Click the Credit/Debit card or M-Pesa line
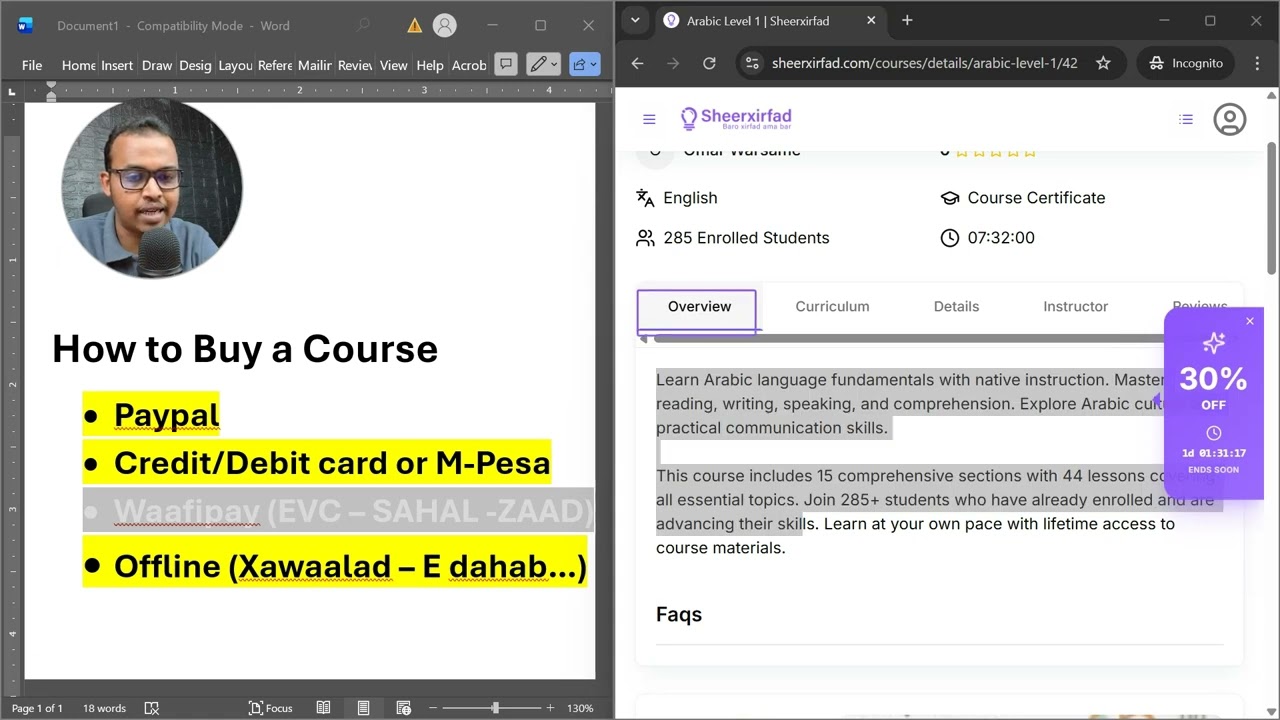 click(x=332, y=463)
